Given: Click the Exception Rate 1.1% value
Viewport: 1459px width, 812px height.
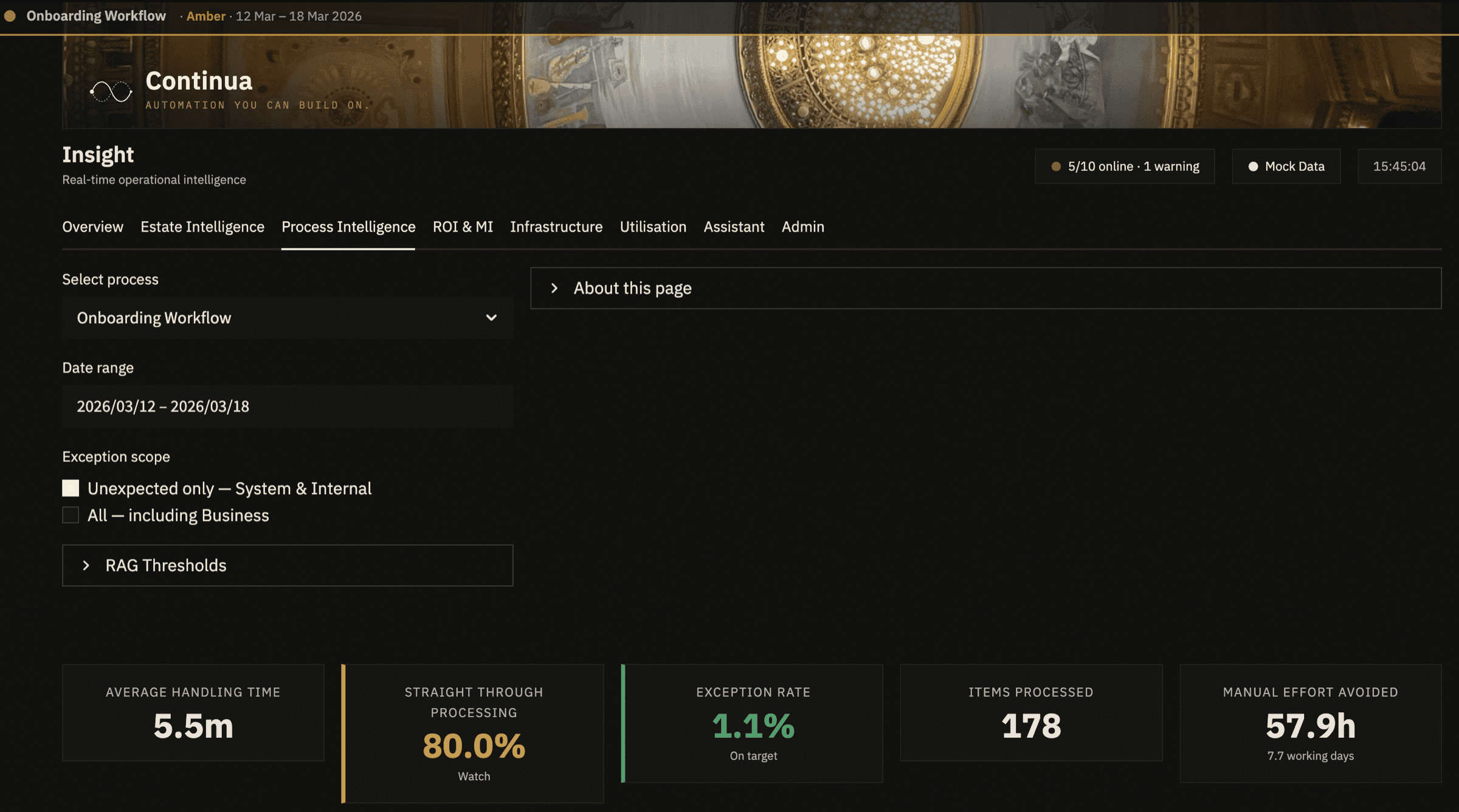Looking at the screenshot, I should coord(753,726).
